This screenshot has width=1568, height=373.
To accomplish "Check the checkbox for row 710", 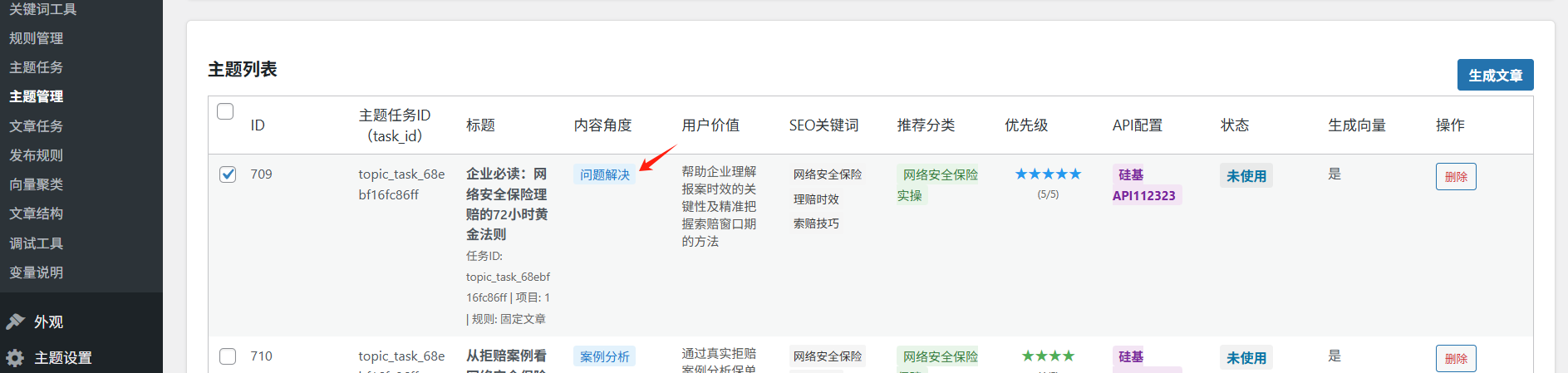I will point(228,356).
